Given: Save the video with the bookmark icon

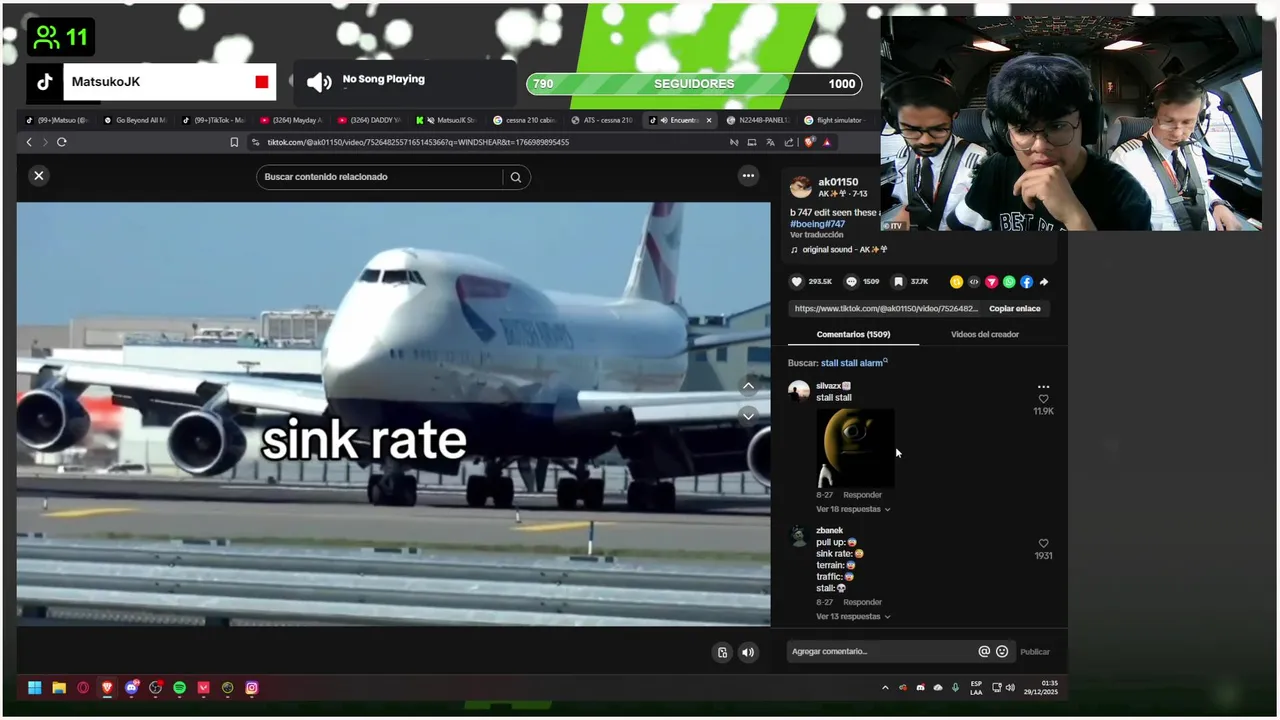Looking at the screenshot, I should pos(899,282).
